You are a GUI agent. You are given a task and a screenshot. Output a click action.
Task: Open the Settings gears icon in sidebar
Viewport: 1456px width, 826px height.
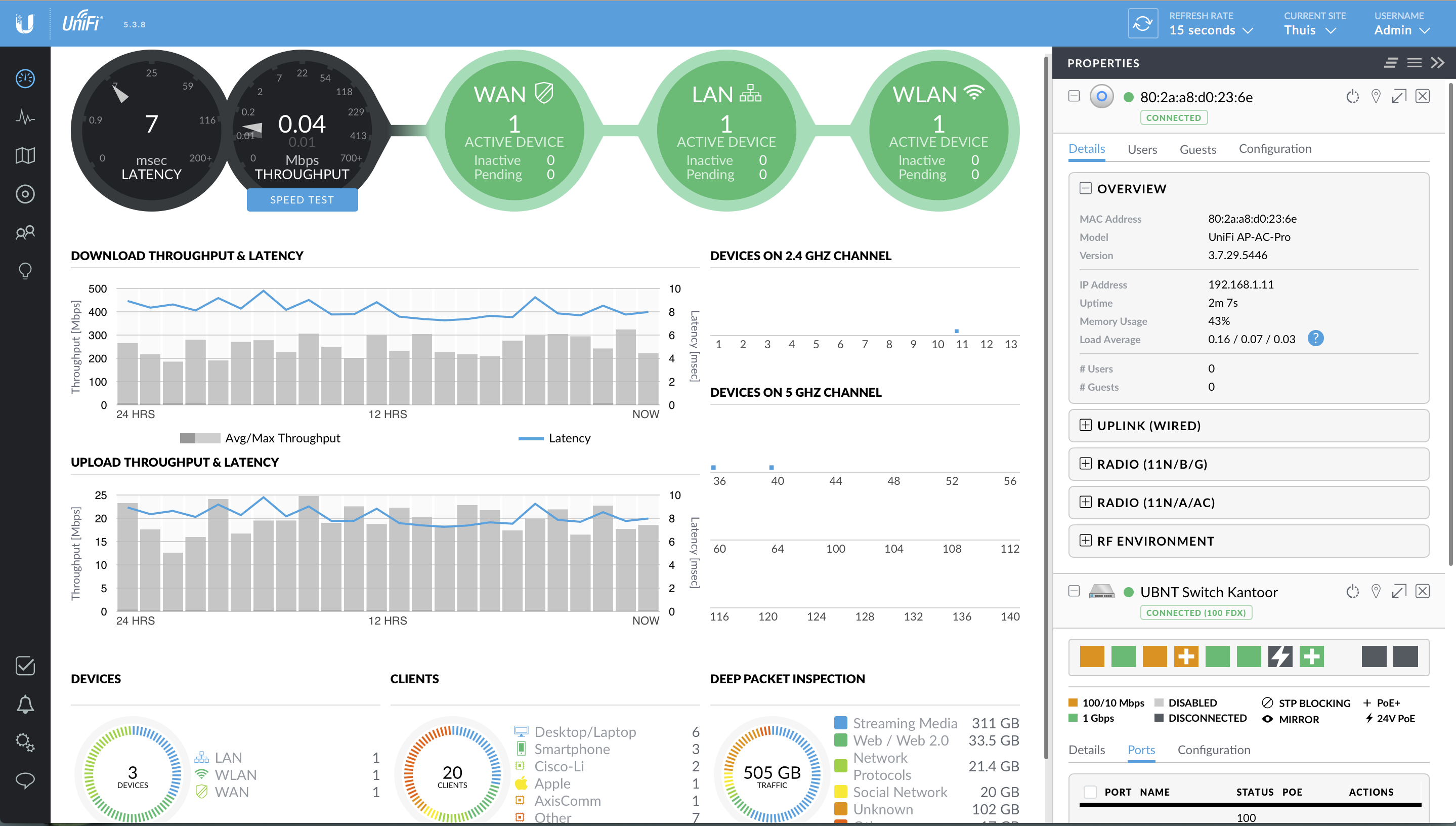pyautogui.click(x=25, y=742)
